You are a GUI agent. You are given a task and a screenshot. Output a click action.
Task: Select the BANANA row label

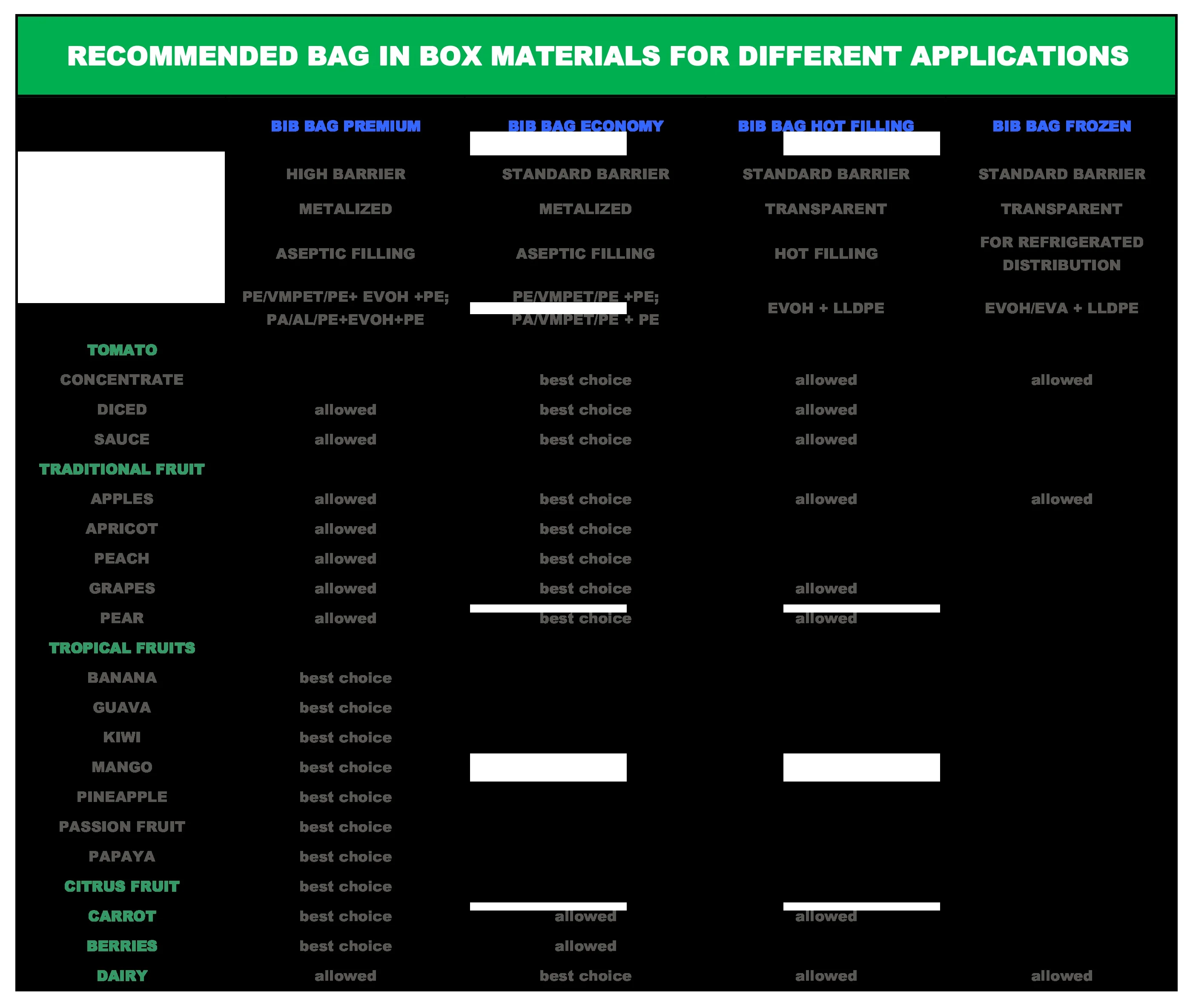122,678
